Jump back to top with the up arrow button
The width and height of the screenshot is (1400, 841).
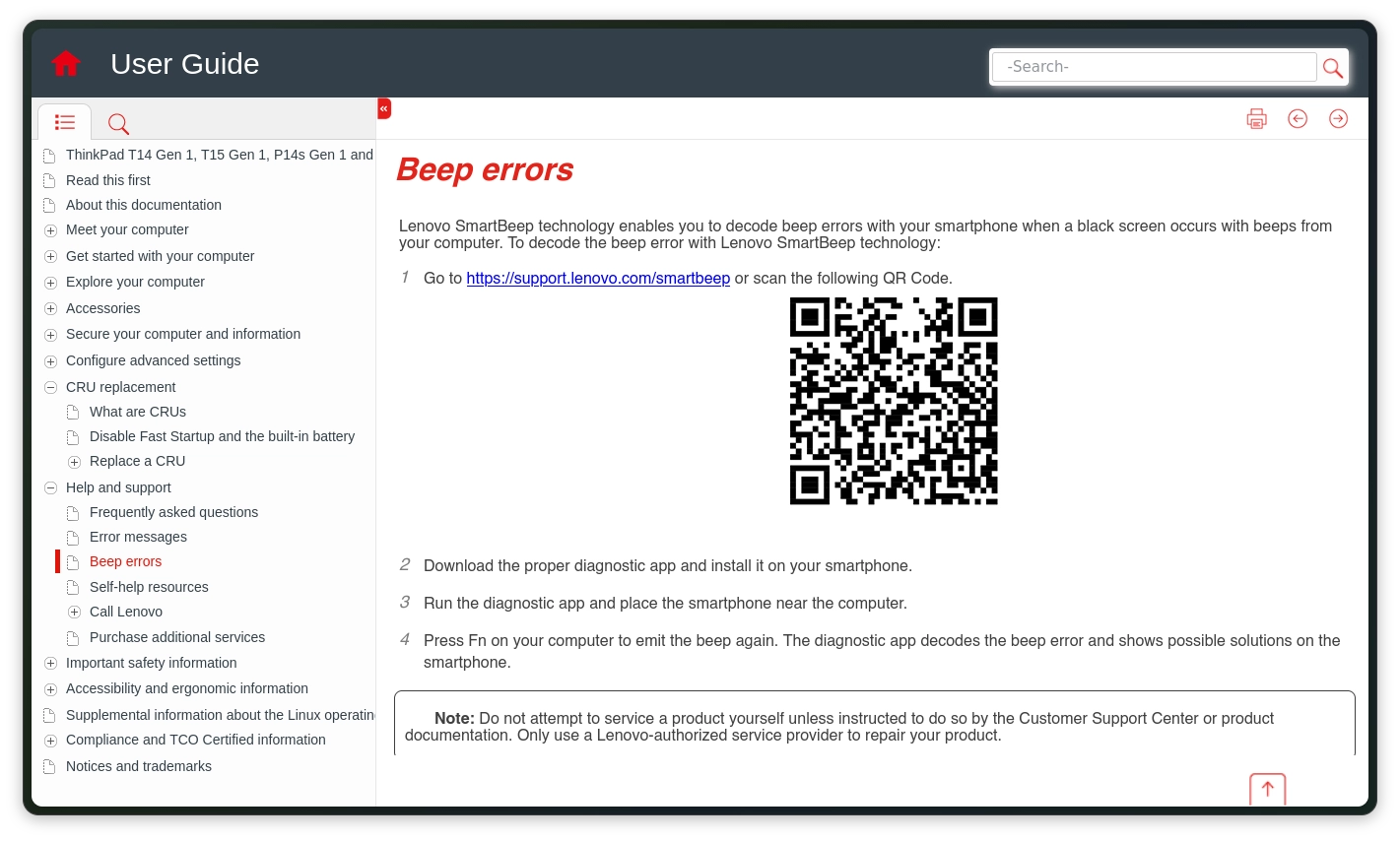[x=1268, y=789]
